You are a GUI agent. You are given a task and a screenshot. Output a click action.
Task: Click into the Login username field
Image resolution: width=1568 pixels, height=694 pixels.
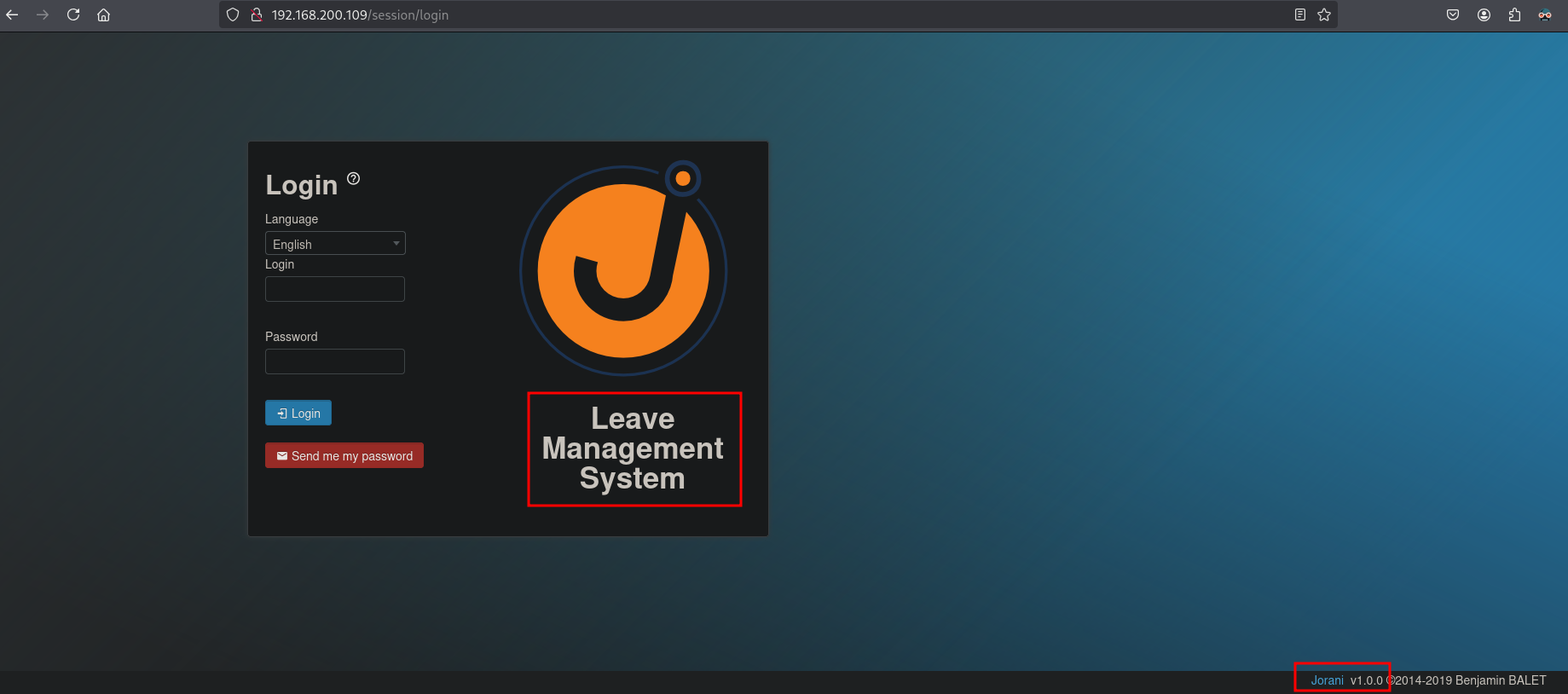pos(335,289)
